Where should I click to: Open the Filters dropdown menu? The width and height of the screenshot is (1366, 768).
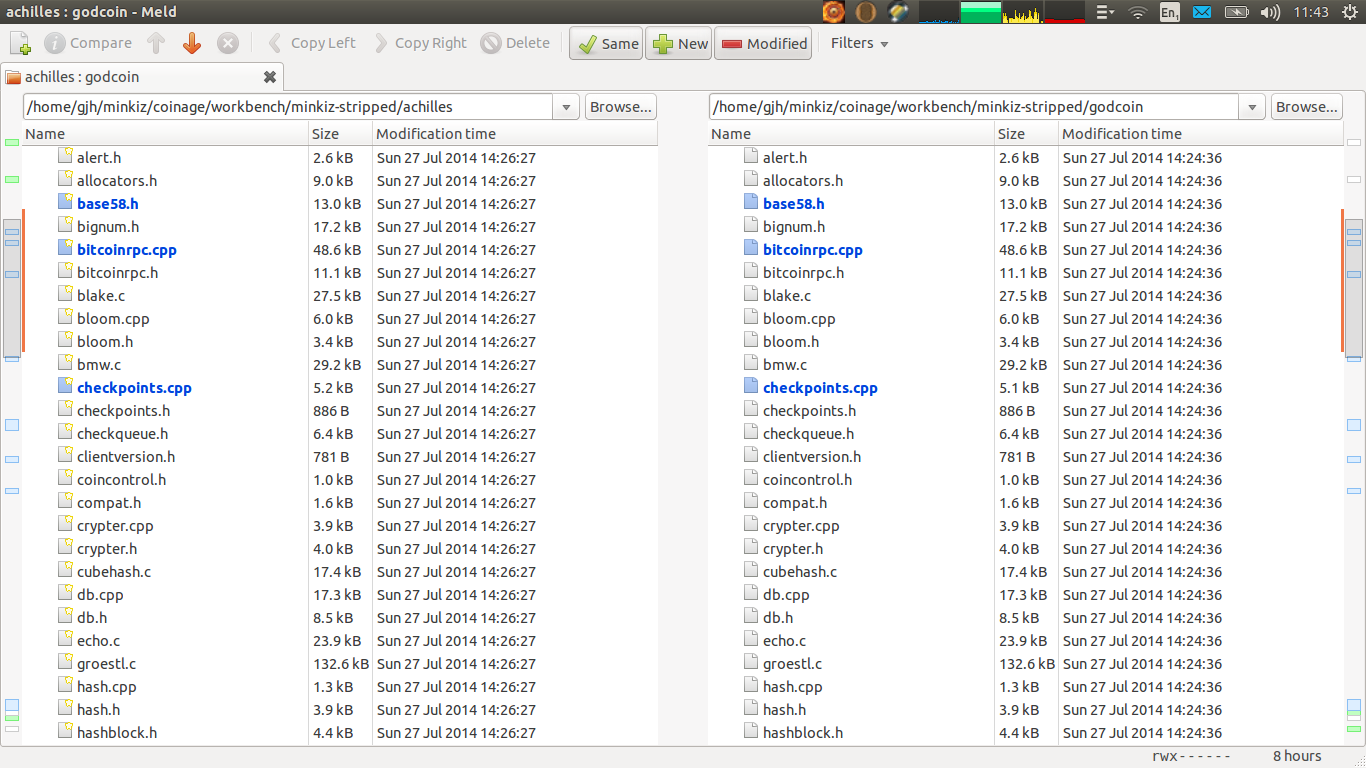click(859, 43)
